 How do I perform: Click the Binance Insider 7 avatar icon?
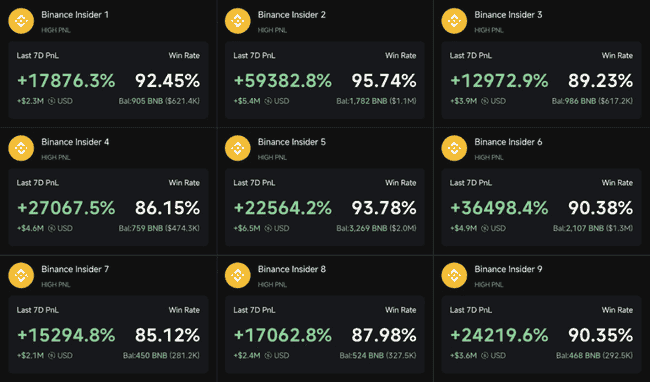[21, 275]
